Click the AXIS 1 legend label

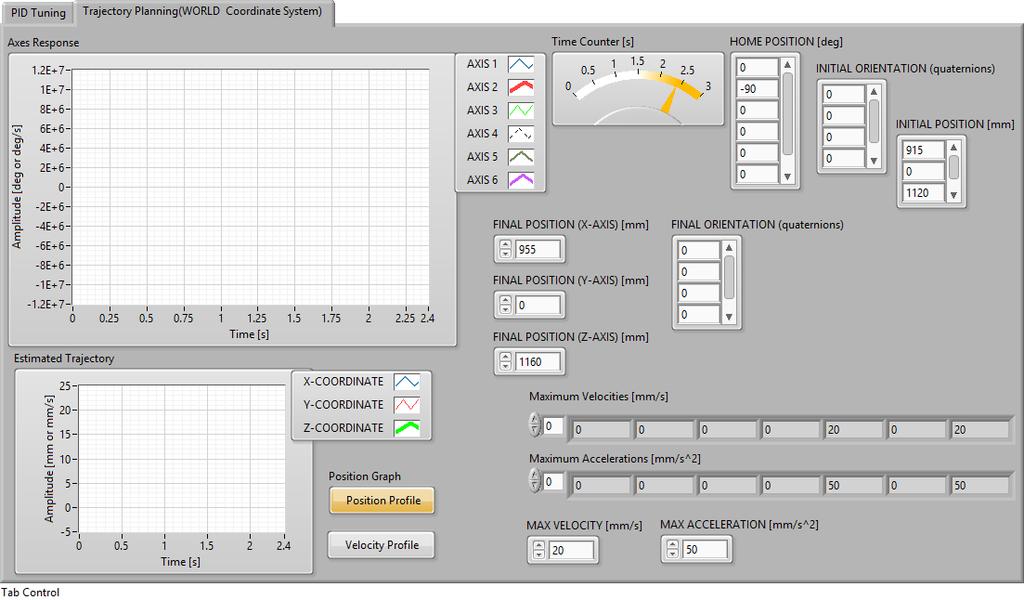482,64
